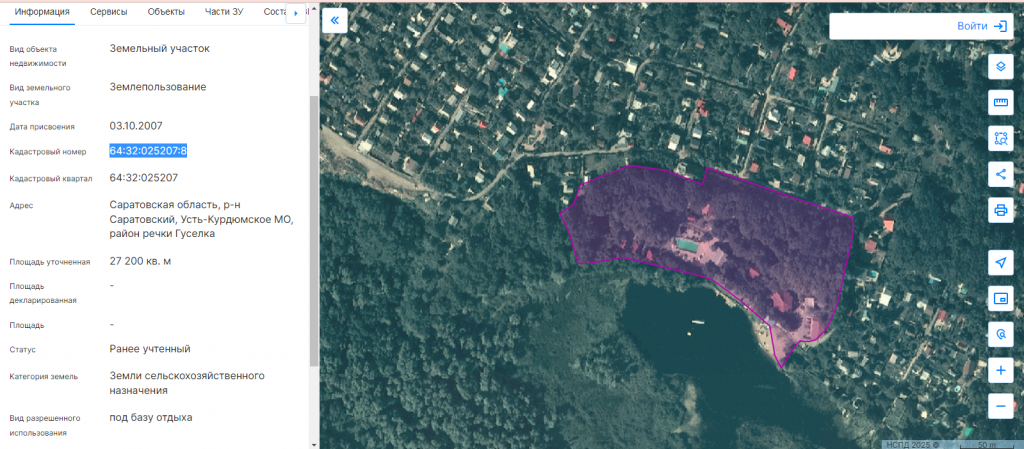Switch to the Сервисы tab
Image resolution: width=1024 pixels, height=449 pixels.
point(109,12)
